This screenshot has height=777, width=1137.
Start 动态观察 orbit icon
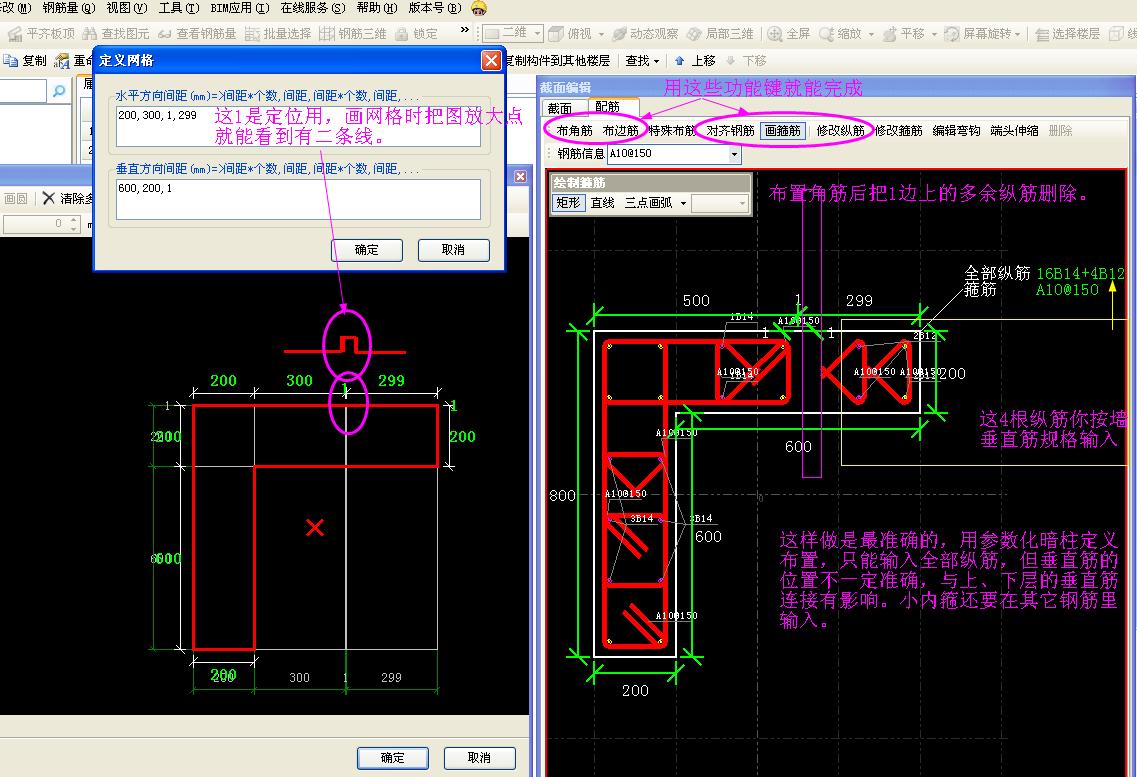click(x=619, y=33)
